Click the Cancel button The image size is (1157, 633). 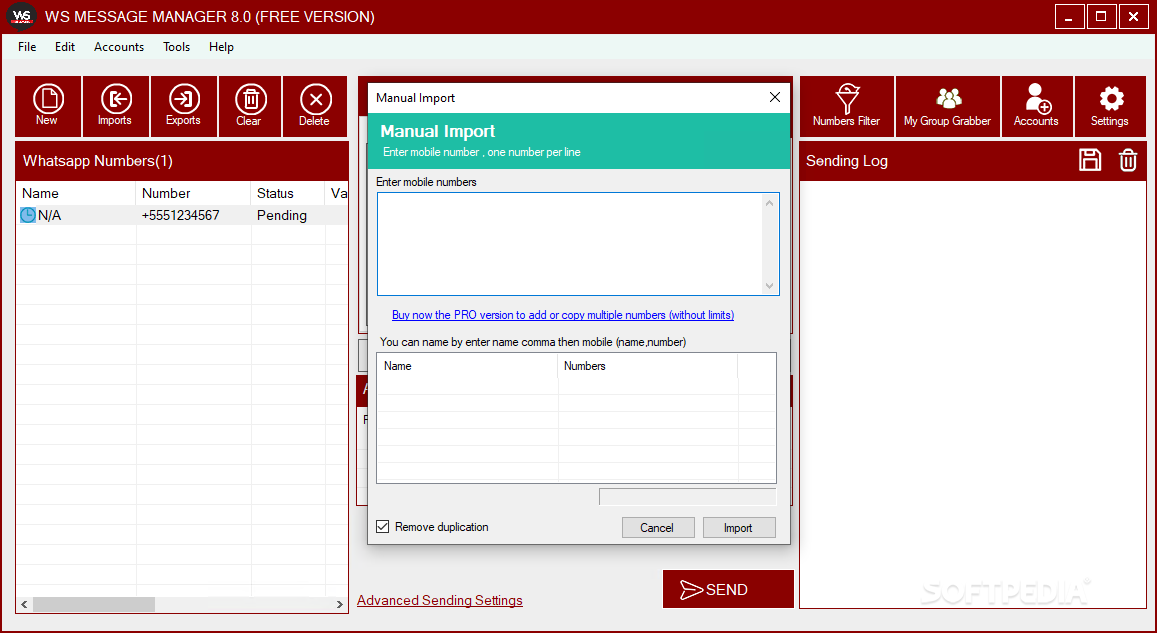pos(657,528)
